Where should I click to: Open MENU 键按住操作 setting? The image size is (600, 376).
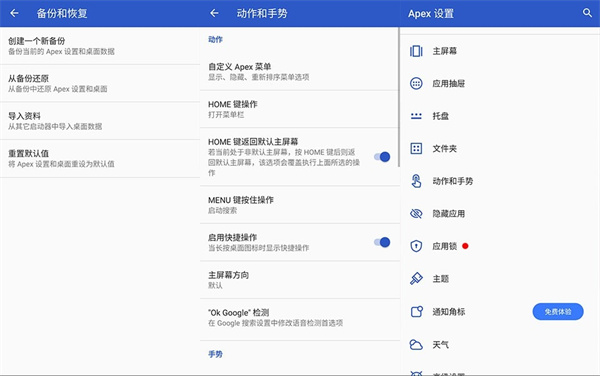[x=299, y=205]
